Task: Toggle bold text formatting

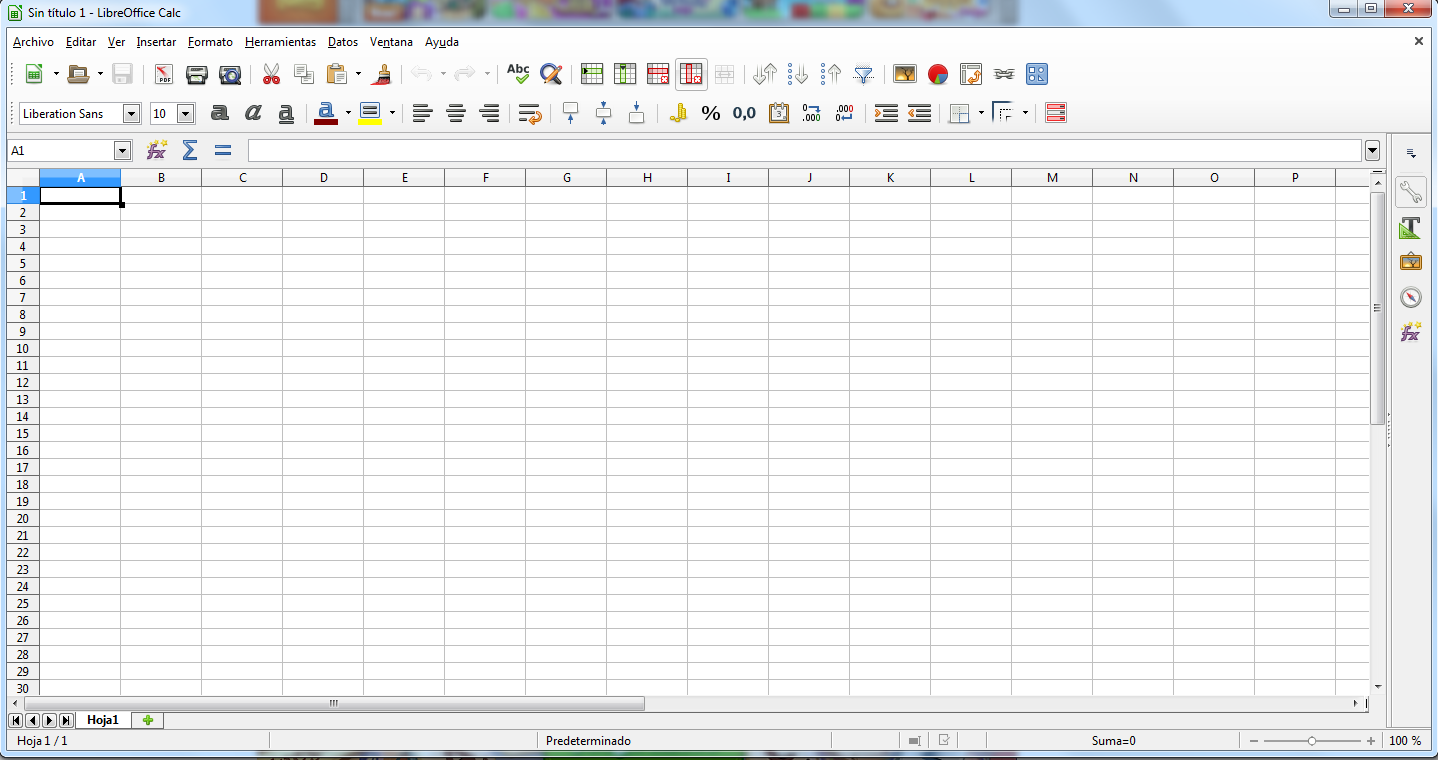Action: pos(220,114)
